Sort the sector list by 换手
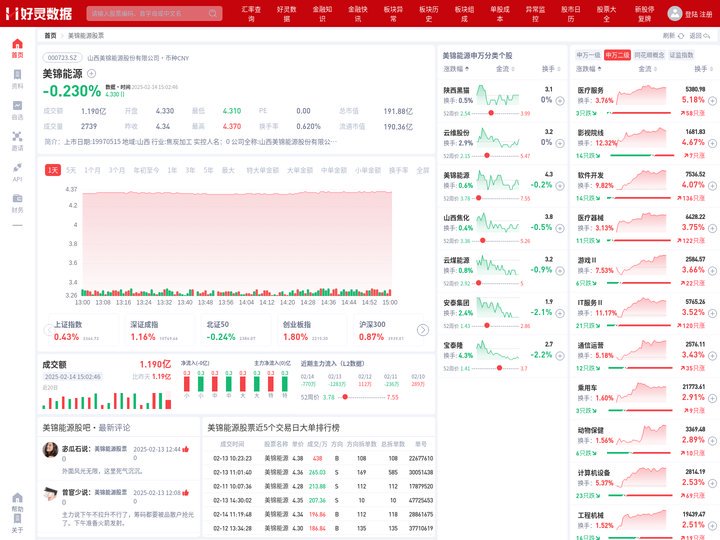 704,69
